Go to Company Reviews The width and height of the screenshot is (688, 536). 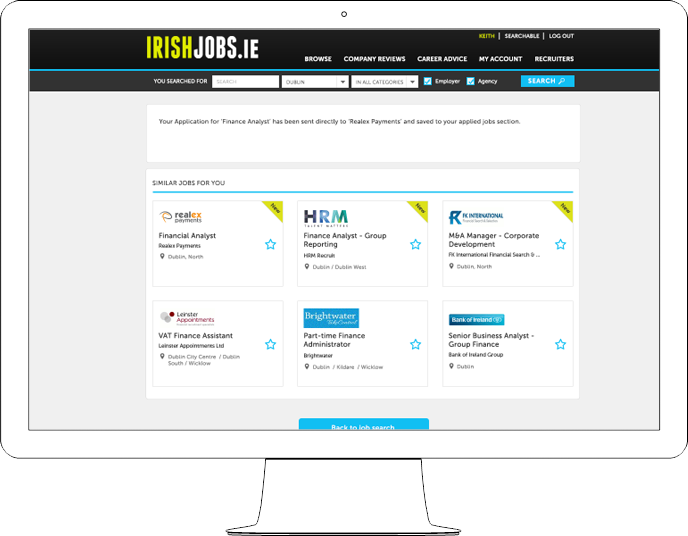click(374, 59)
